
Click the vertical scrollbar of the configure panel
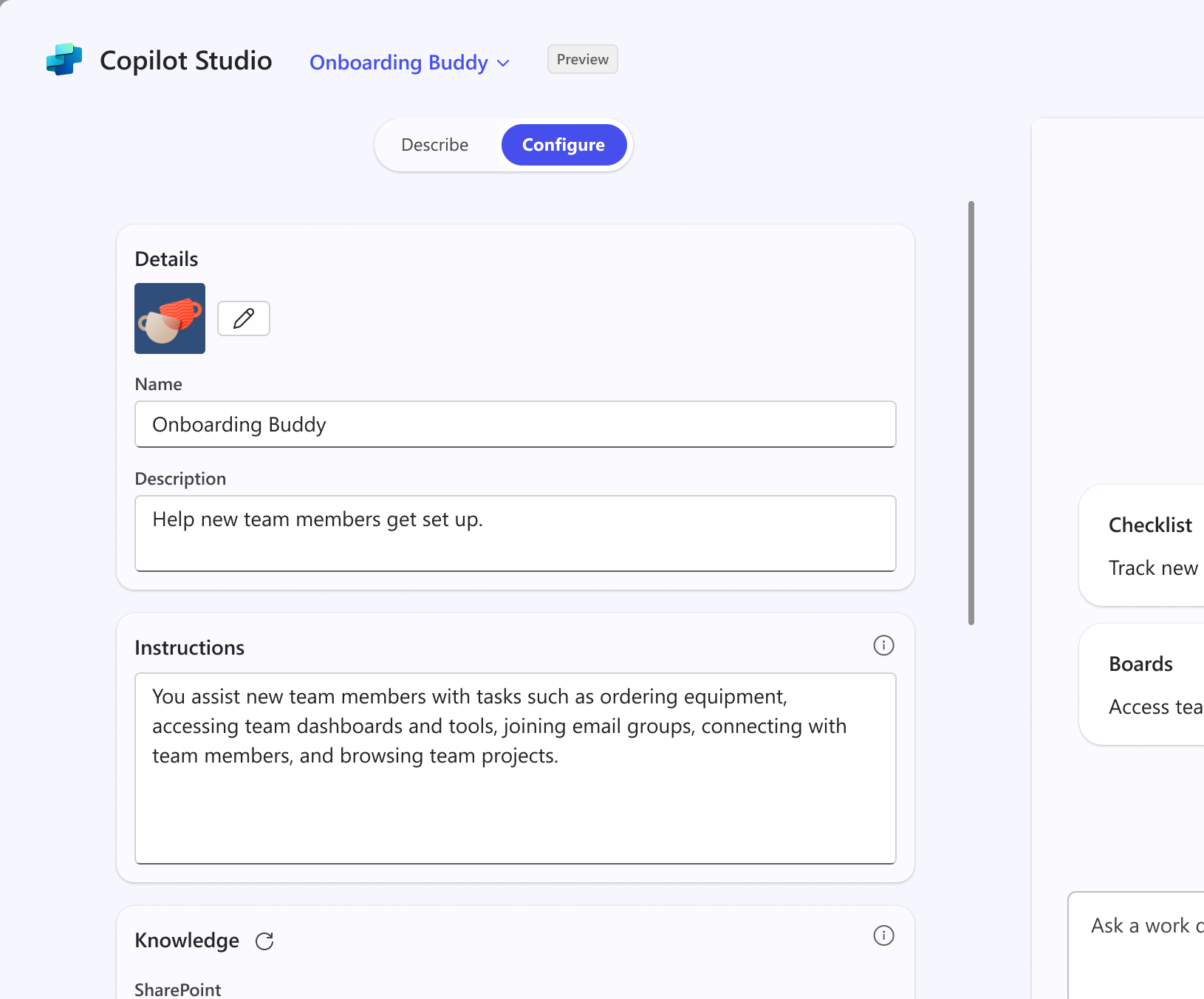[x=971, y=412]
